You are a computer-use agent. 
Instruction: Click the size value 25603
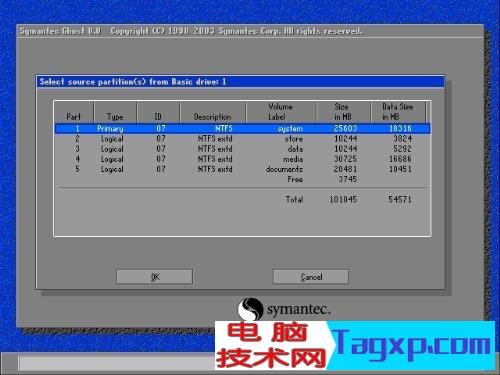(345, 128)
